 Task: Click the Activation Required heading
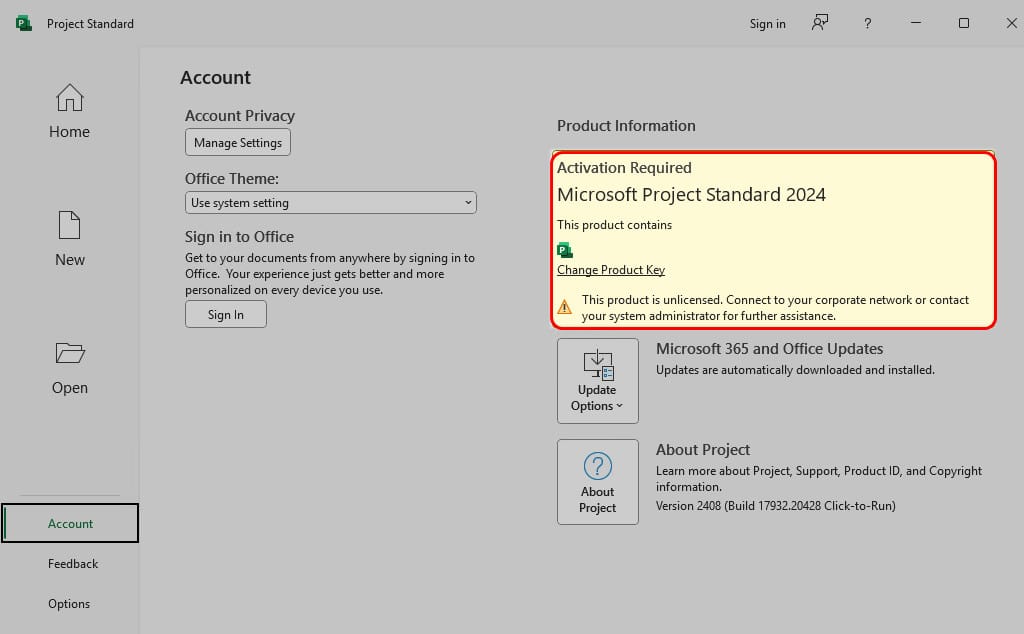click(x=624, y=168)
